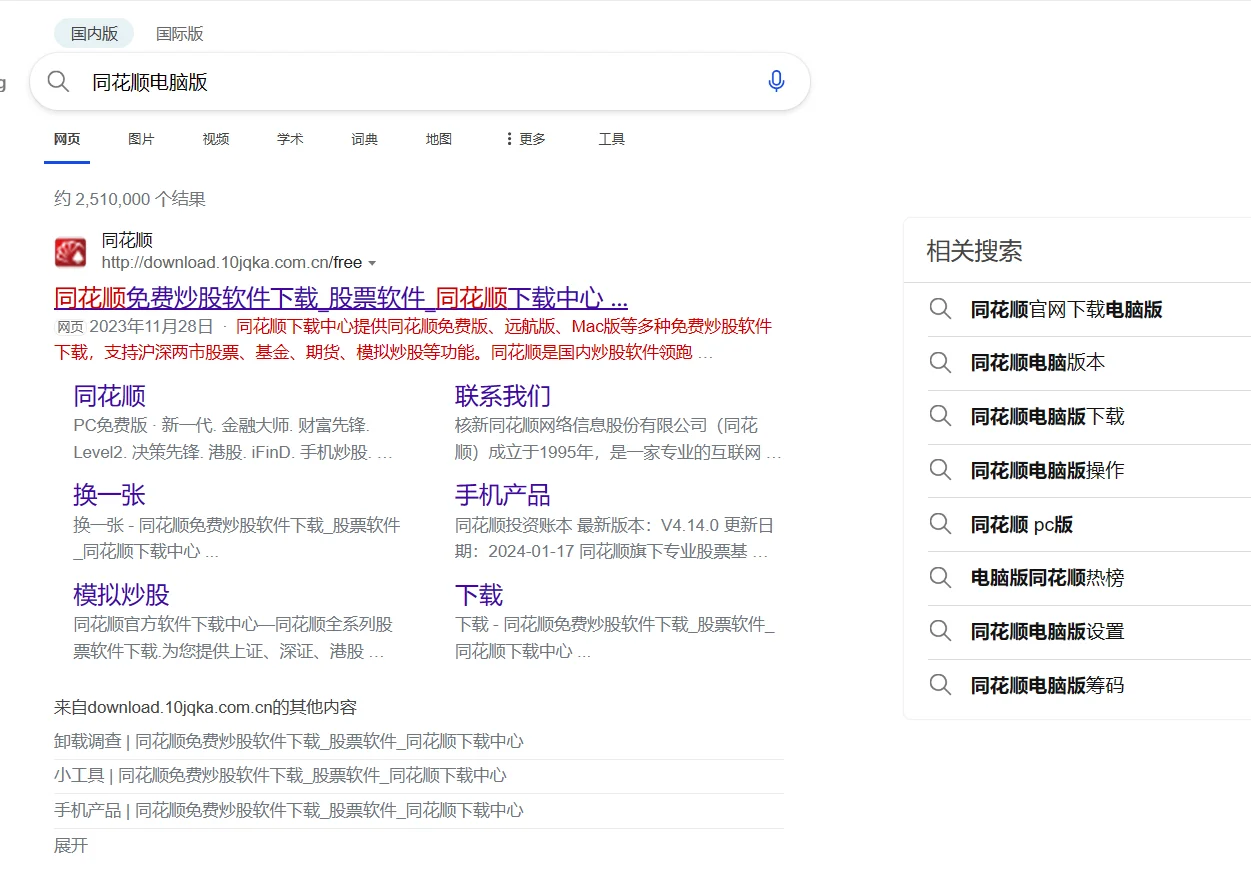Open the dropdown arrow next to the result URL
Screen dimensions: 1251x876
point(374,262)
